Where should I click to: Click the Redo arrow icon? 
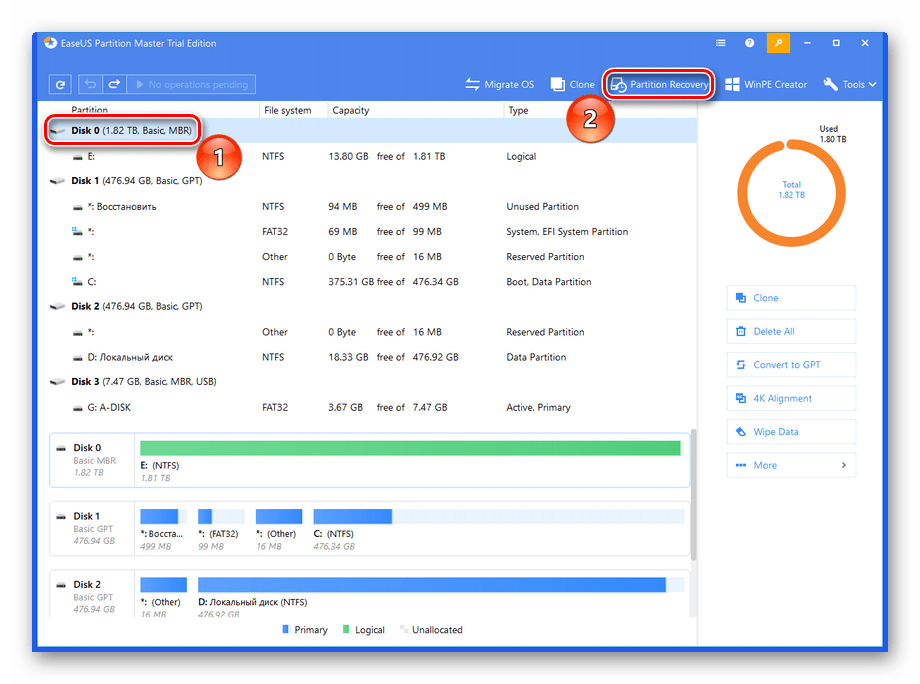[114, 85]
